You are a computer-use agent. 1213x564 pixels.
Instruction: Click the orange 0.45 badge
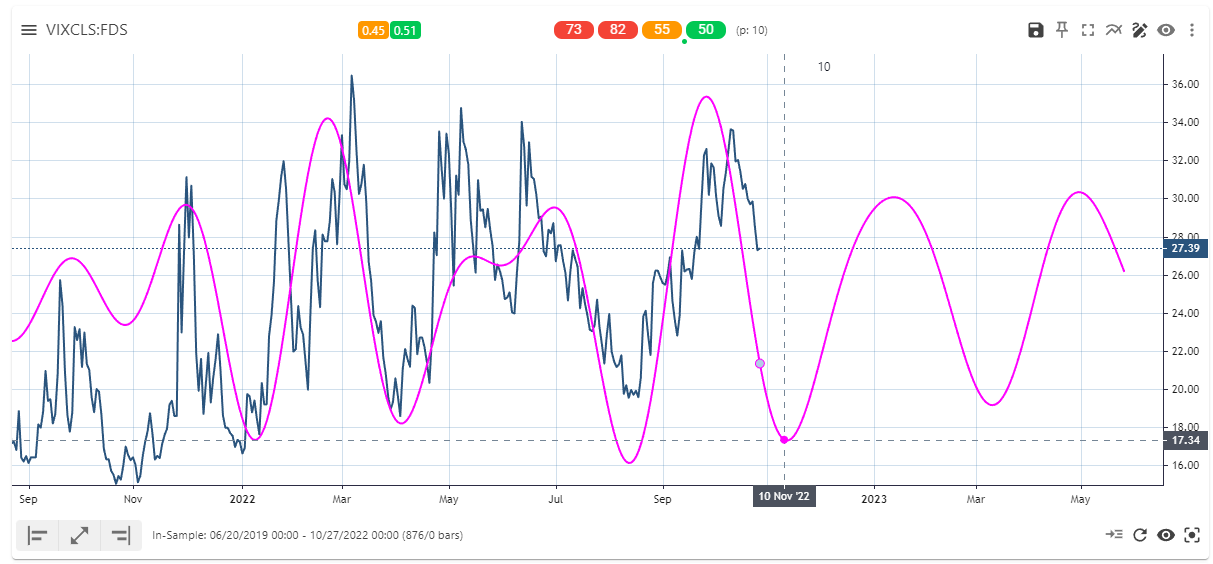click(x=373, y=30)
